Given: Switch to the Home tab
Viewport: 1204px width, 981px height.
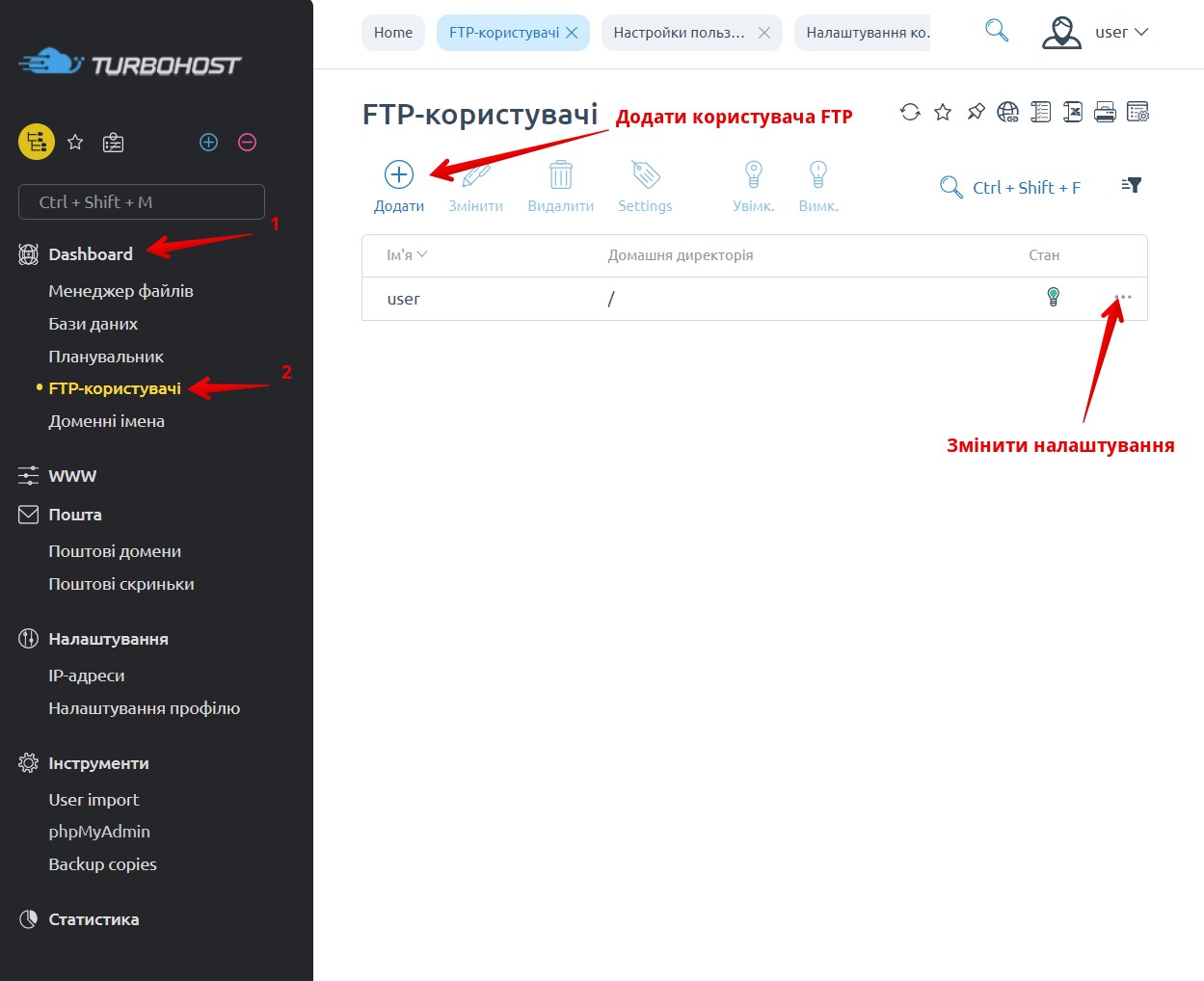Looking at the screenshot, I should point(393,33).
